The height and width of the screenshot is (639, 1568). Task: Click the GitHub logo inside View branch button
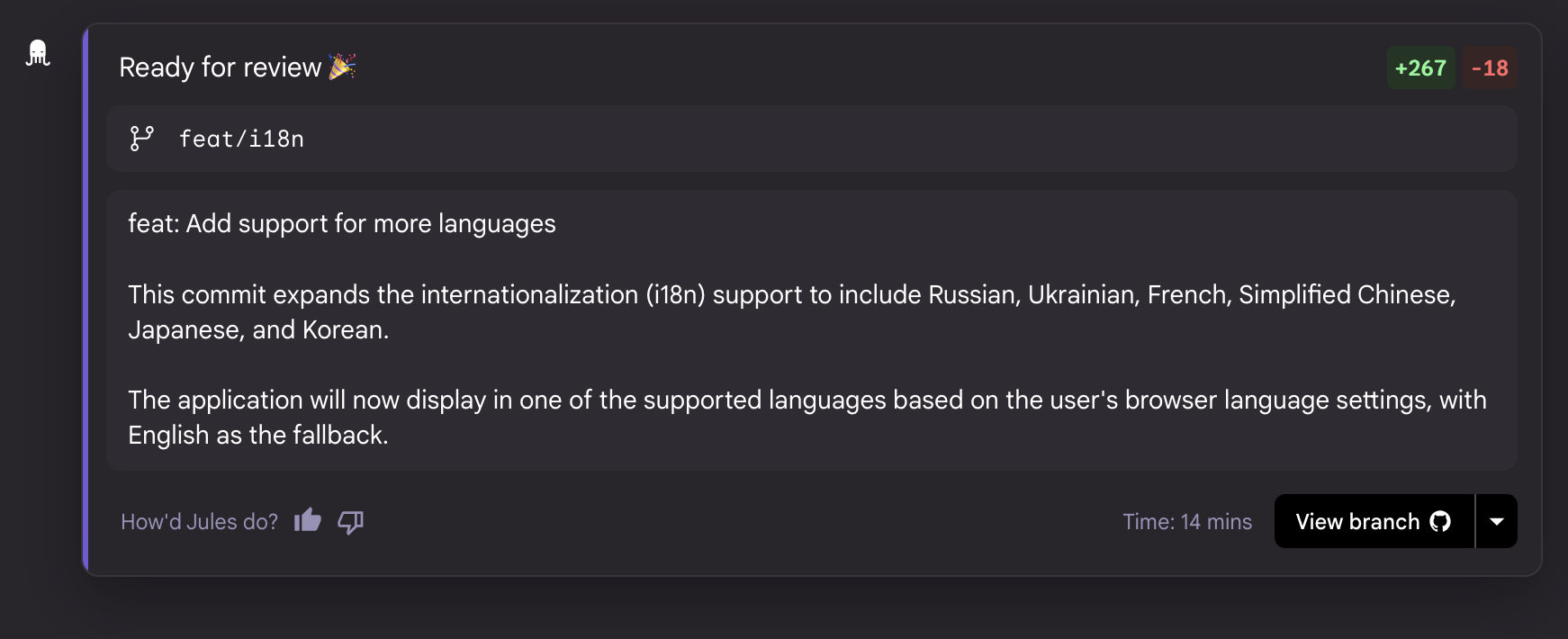point(1440,521)
